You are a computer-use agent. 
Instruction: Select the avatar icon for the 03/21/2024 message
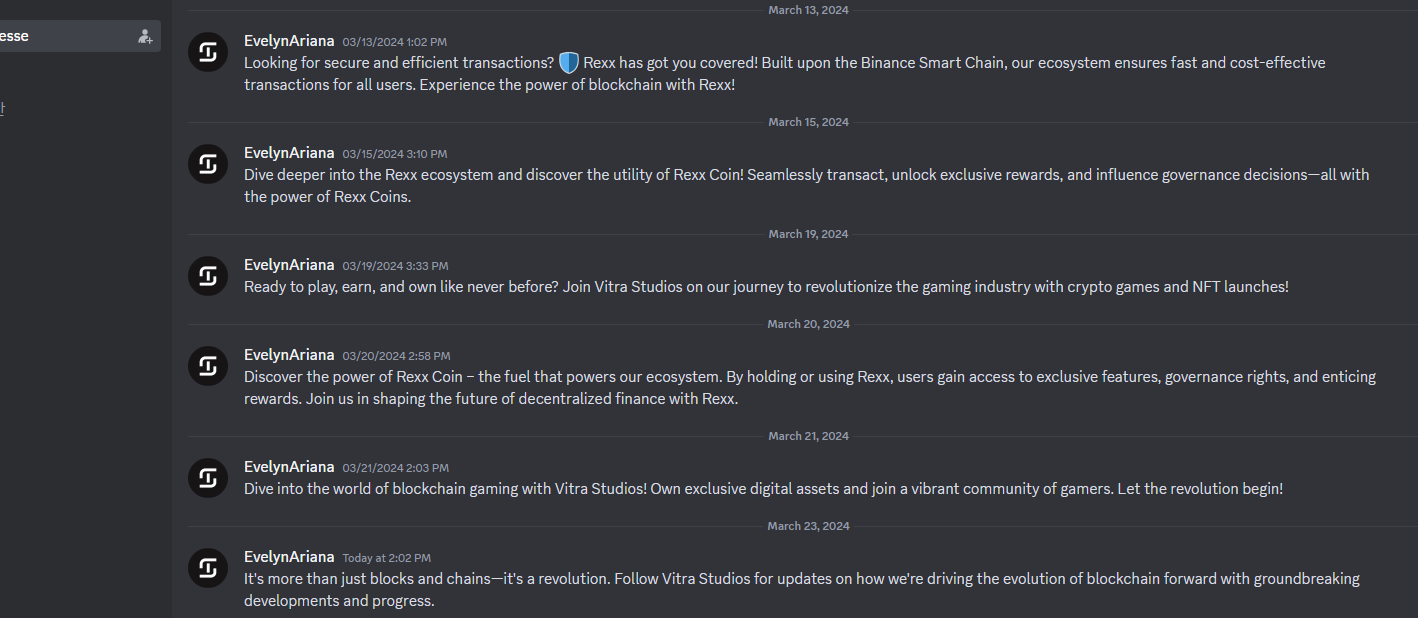tap(208, 478)
